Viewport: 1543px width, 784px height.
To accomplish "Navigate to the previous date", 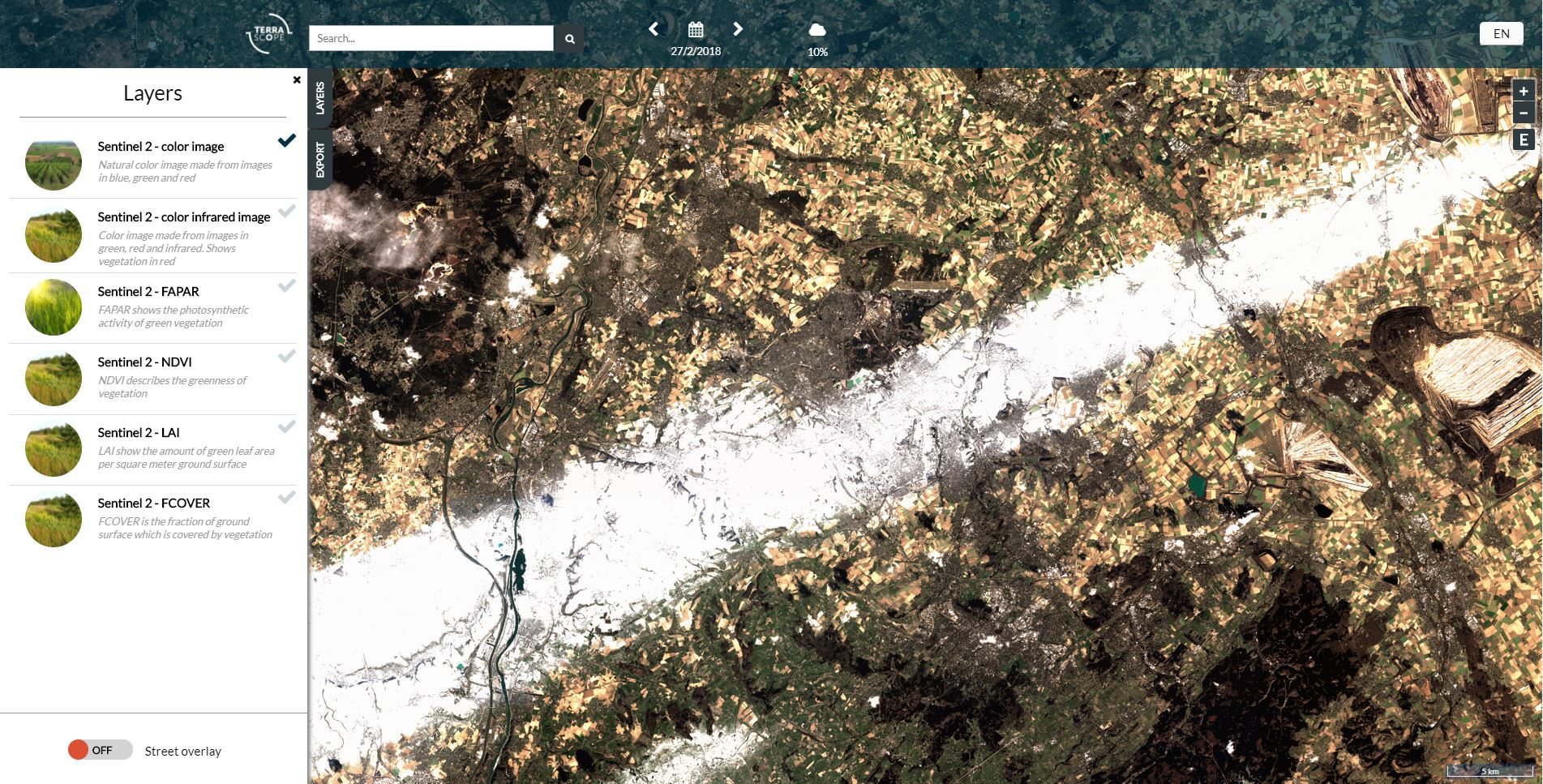I will [x=654, y=28].
